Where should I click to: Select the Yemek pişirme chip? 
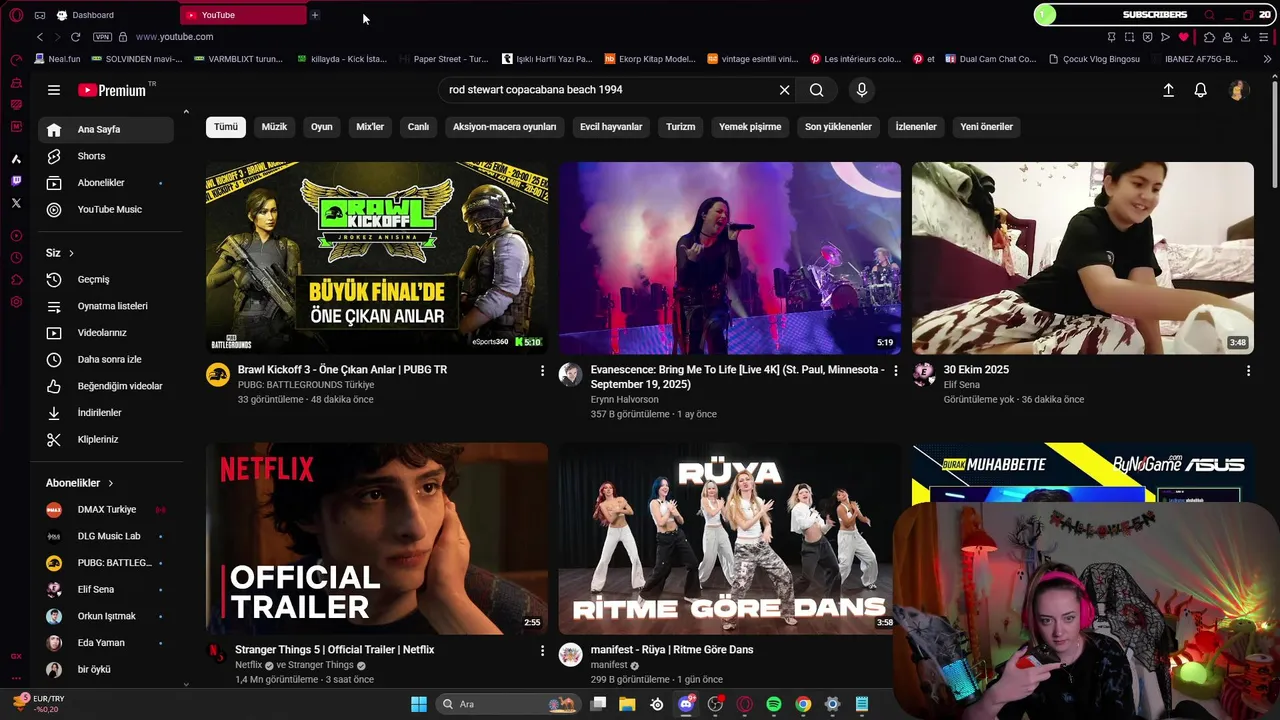(x=750, y=127)
